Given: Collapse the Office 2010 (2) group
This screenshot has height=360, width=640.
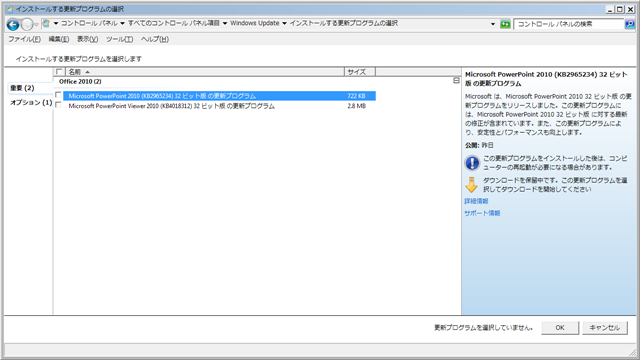Looking at the screenshot, I should [456, 80].
